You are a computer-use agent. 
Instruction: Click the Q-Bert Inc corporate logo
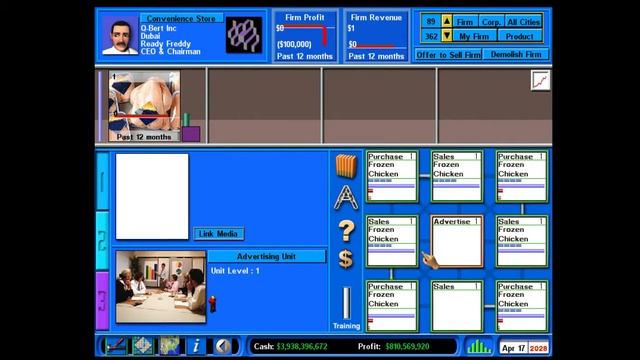click(x=244, y=35)
